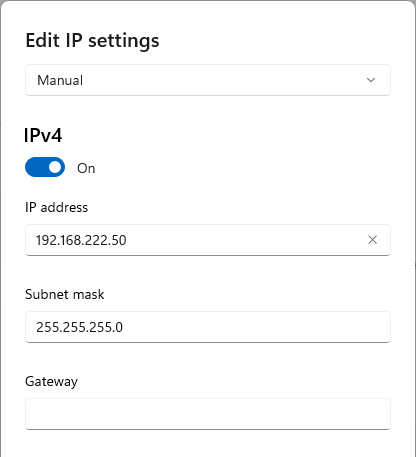416x457 pixels.
Task: Click on the 192.168.222.50 address text
Action: (x=81, y=240)
